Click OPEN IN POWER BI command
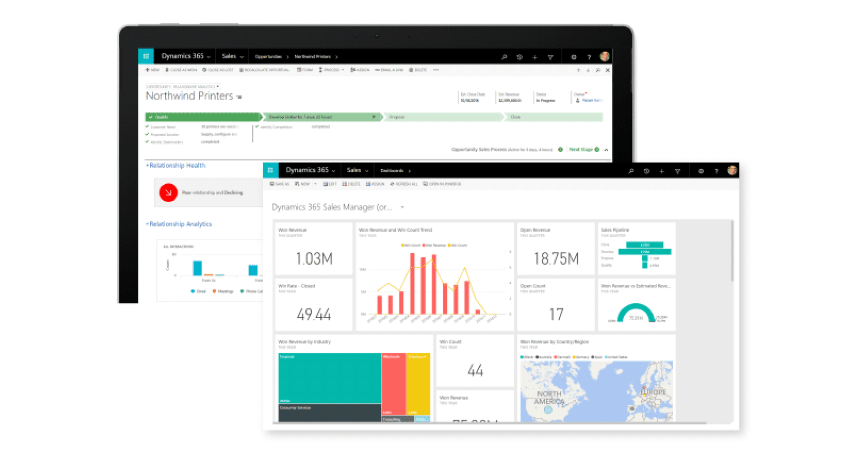This screenshot has height=450, width=853. [x=442, y=184]
